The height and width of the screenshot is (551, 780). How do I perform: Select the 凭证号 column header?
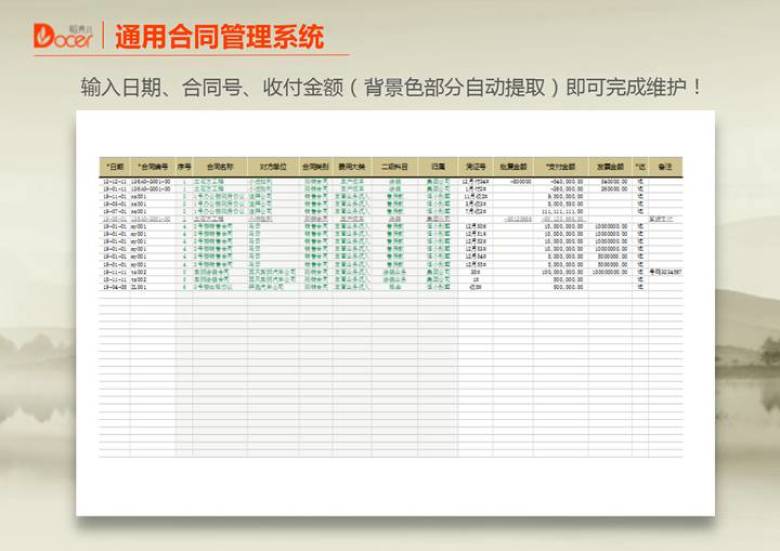click(476, 167)
